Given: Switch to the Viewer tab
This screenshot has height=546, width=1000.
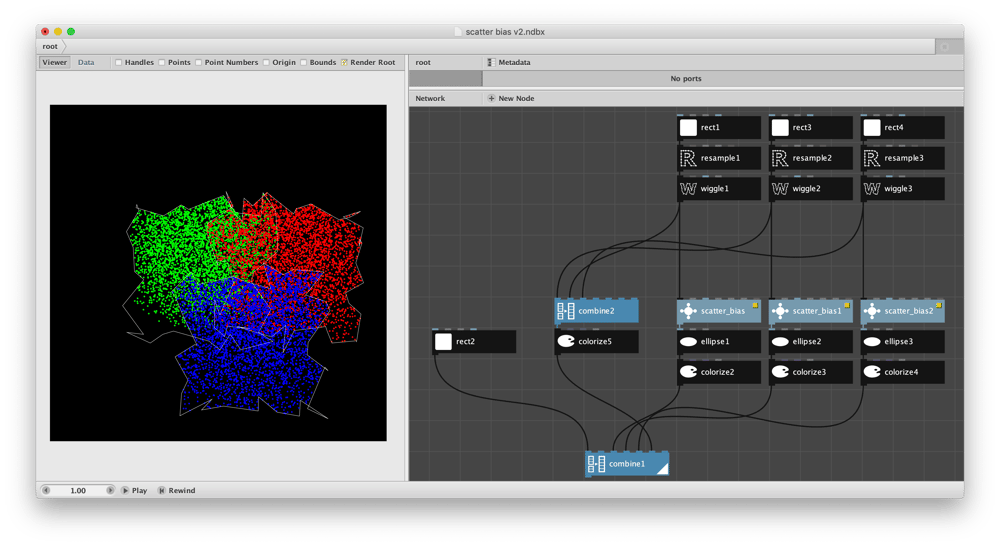Looking at the screenshot, I should point(55,63).
